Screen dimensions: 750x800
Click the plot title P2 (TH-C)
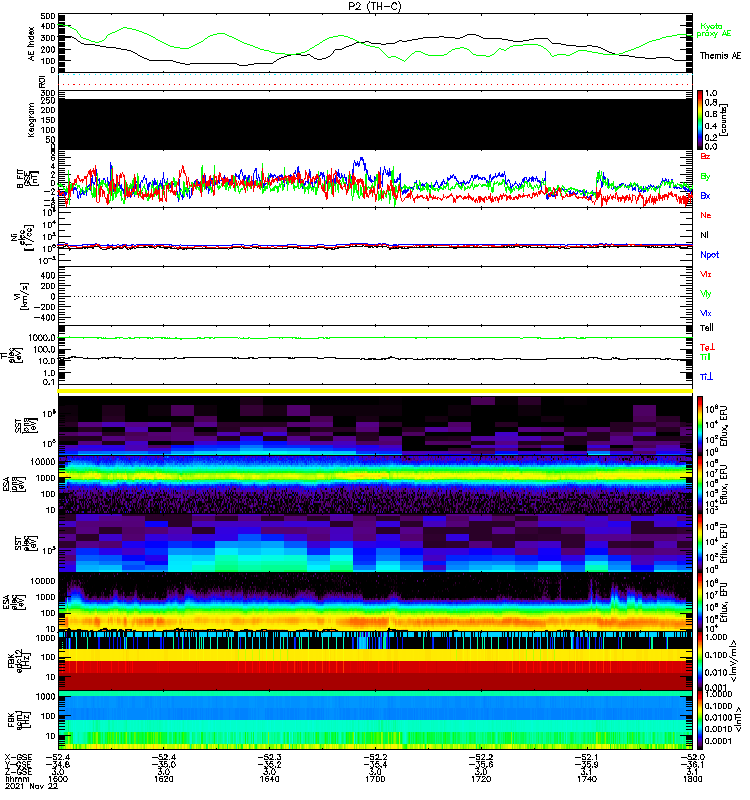pyautogui.click(x=375, y=6)
